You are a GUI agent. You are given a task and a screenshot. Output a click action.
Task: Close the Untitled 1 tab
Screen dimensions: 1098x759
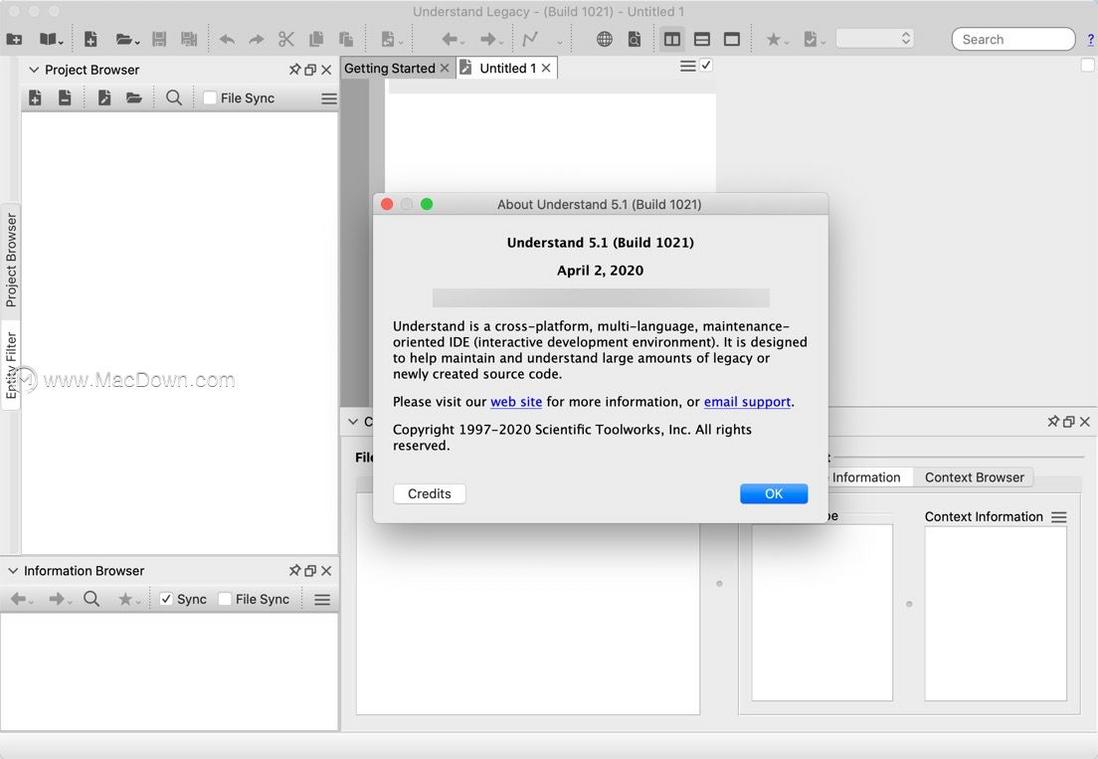[546, 68]
